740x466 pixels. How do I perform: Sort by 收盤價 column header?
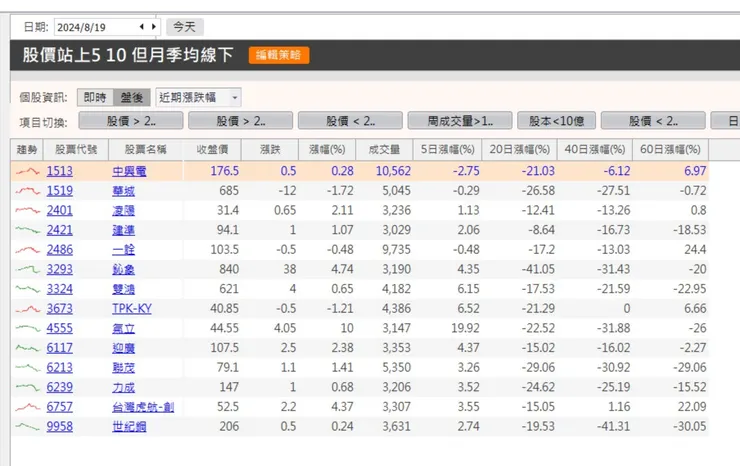212,150
